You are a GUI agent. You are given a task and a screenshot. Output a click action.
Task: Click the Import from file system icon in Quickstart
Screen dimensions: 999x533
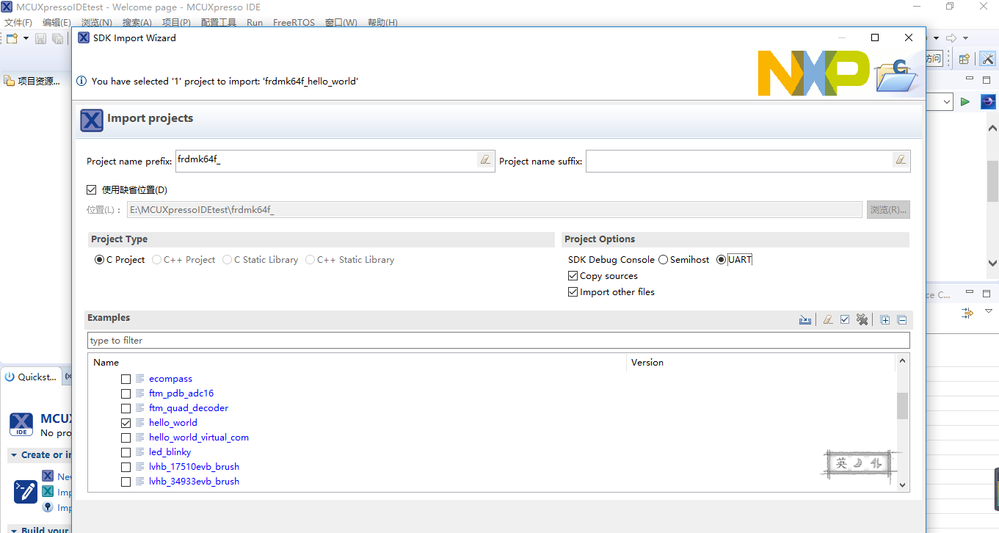48,507
